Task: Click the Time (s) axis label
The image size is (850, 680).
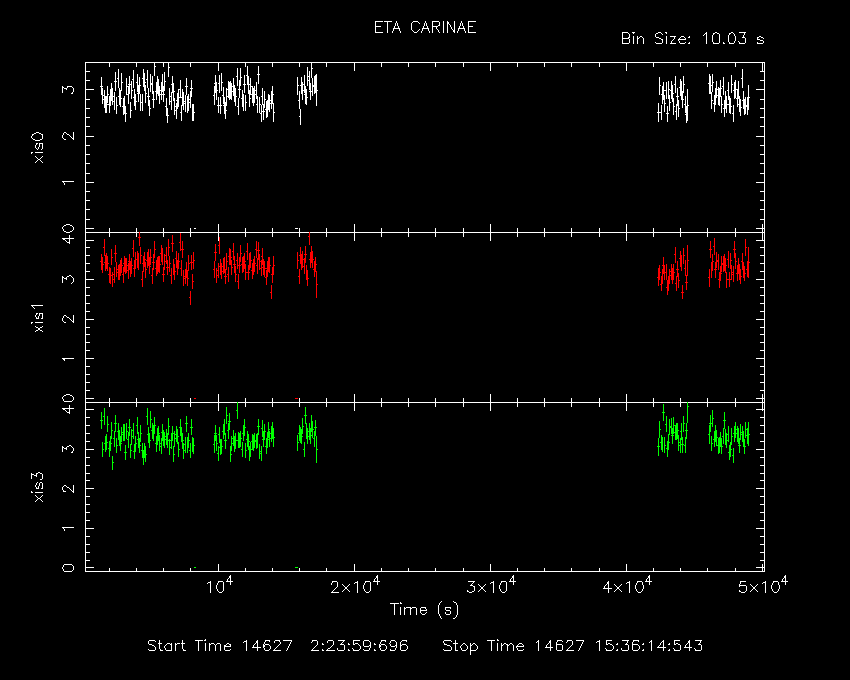Action: coord(424,610)
